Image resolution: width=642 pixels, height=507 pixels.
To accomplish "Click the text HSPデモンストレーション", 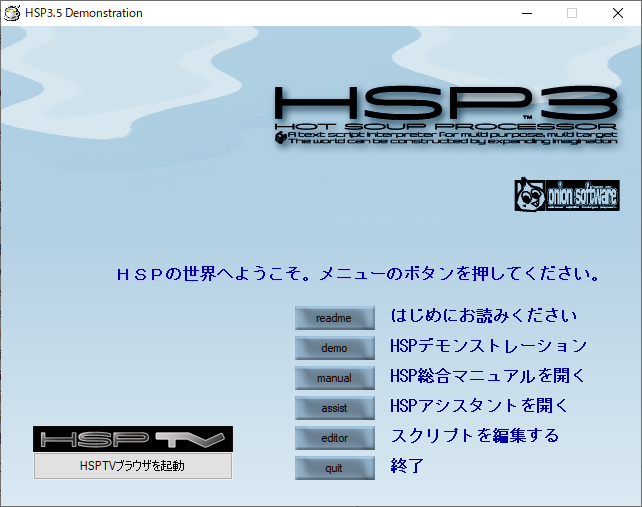I will [x=488, y=346].
